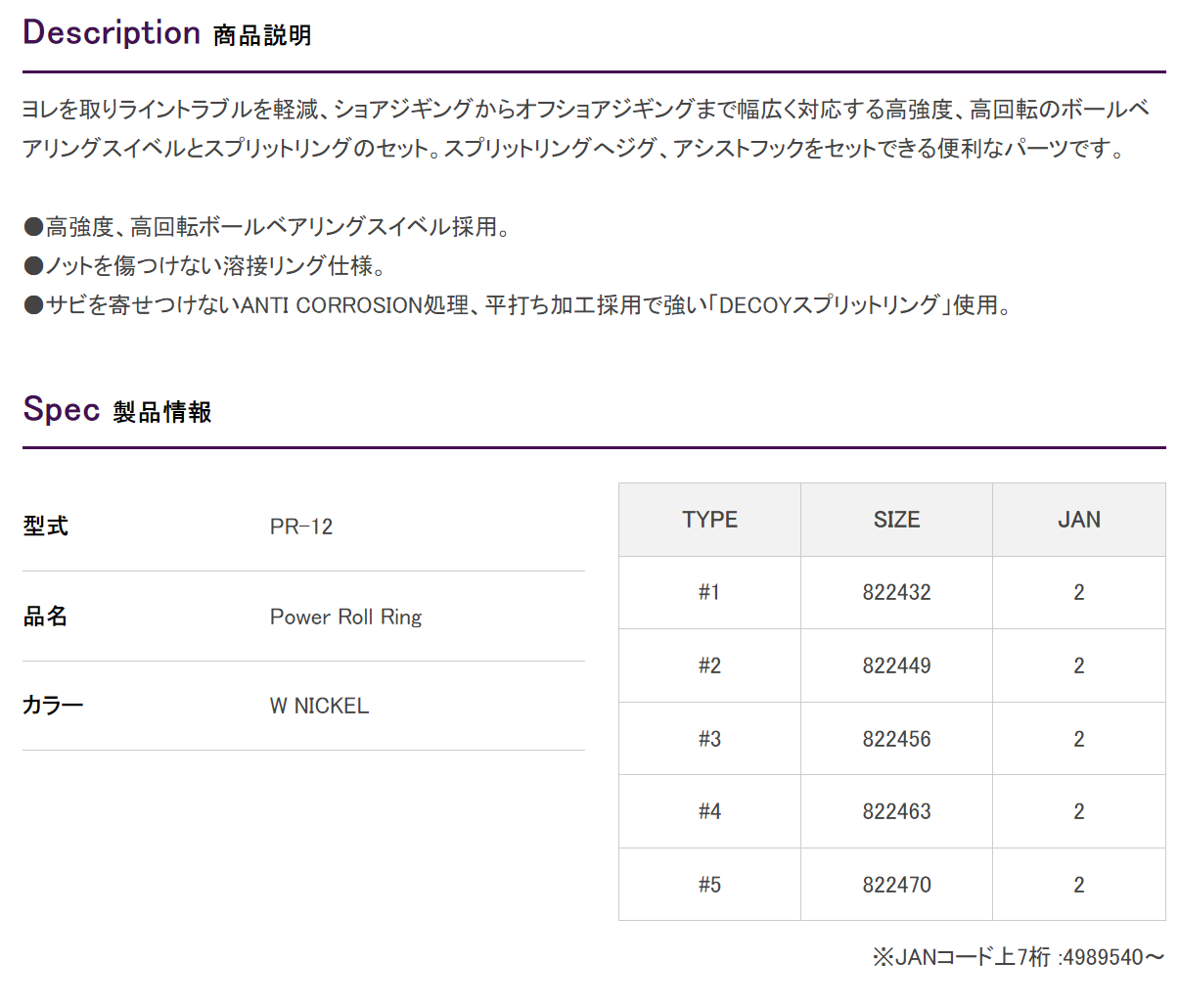Click the #3 type cell
Viewport: 1179px width, 1008px height.
tap(710, 739)
